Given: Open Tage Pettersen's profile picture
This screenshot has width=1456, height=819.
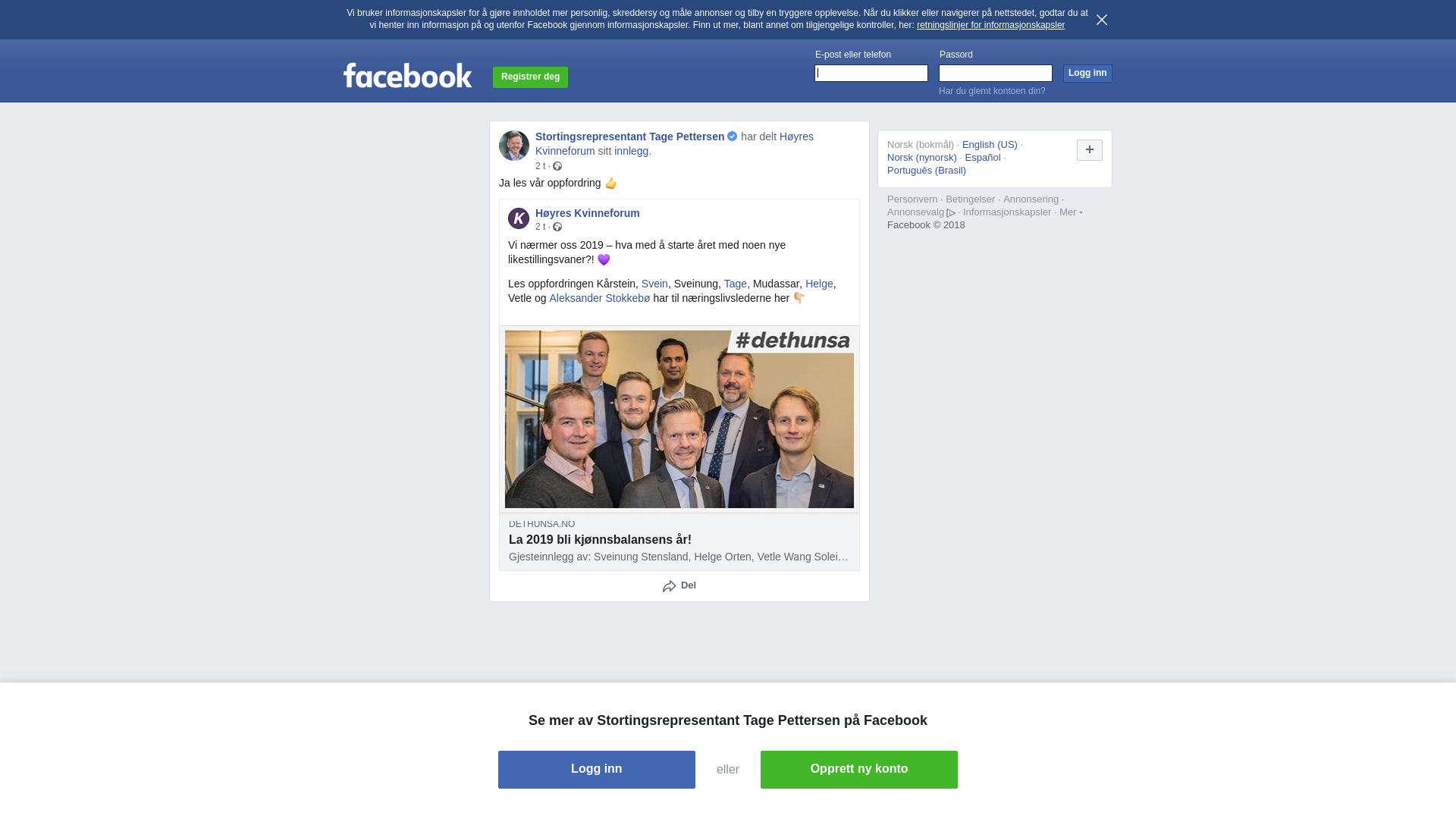Looking at the screenshot, I should click(514, 146).
